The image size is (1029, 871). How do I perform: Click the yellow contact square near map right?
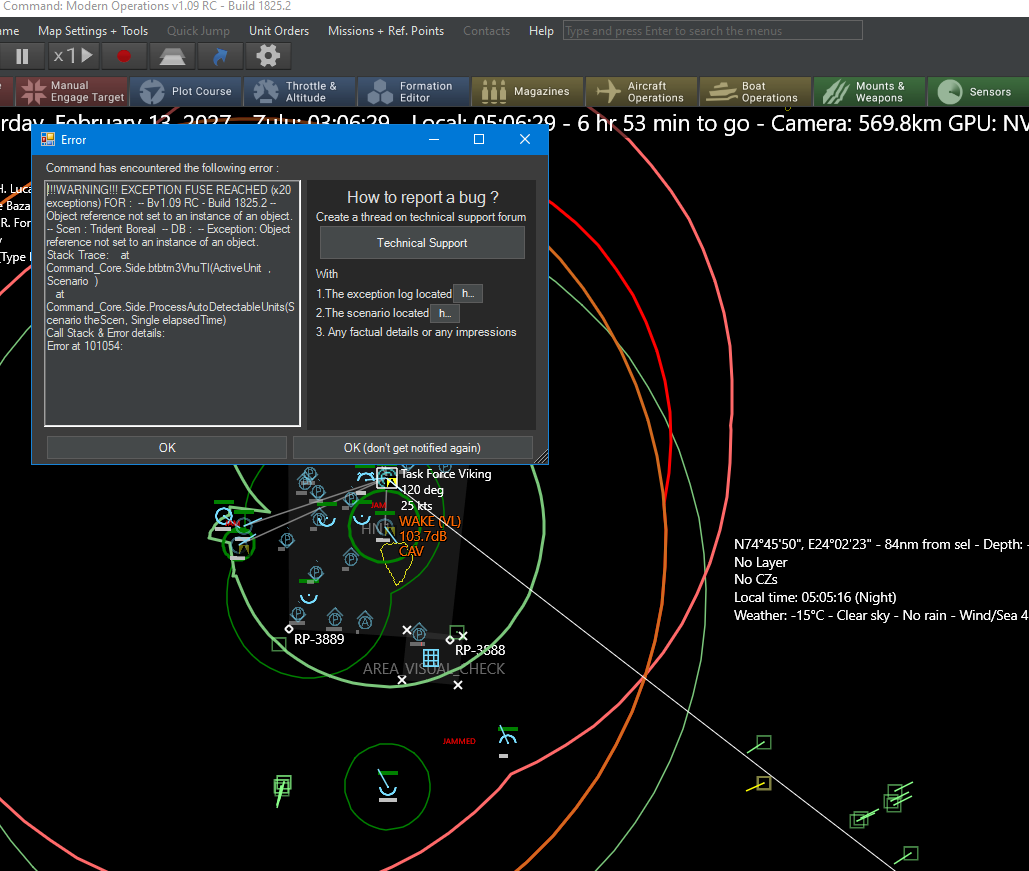[763, 783]
